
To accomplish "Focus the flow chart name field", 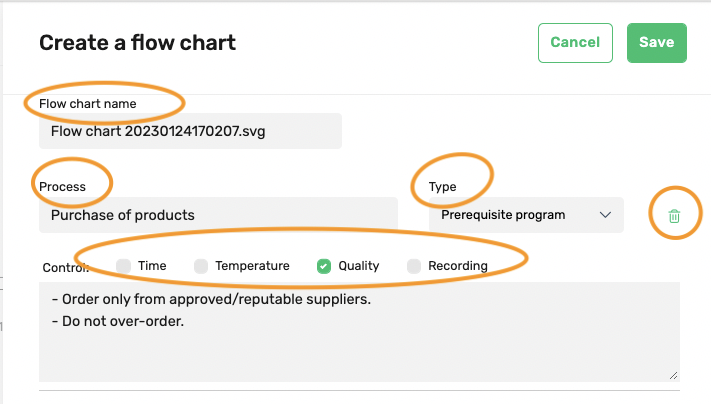I will coord(190,131).
